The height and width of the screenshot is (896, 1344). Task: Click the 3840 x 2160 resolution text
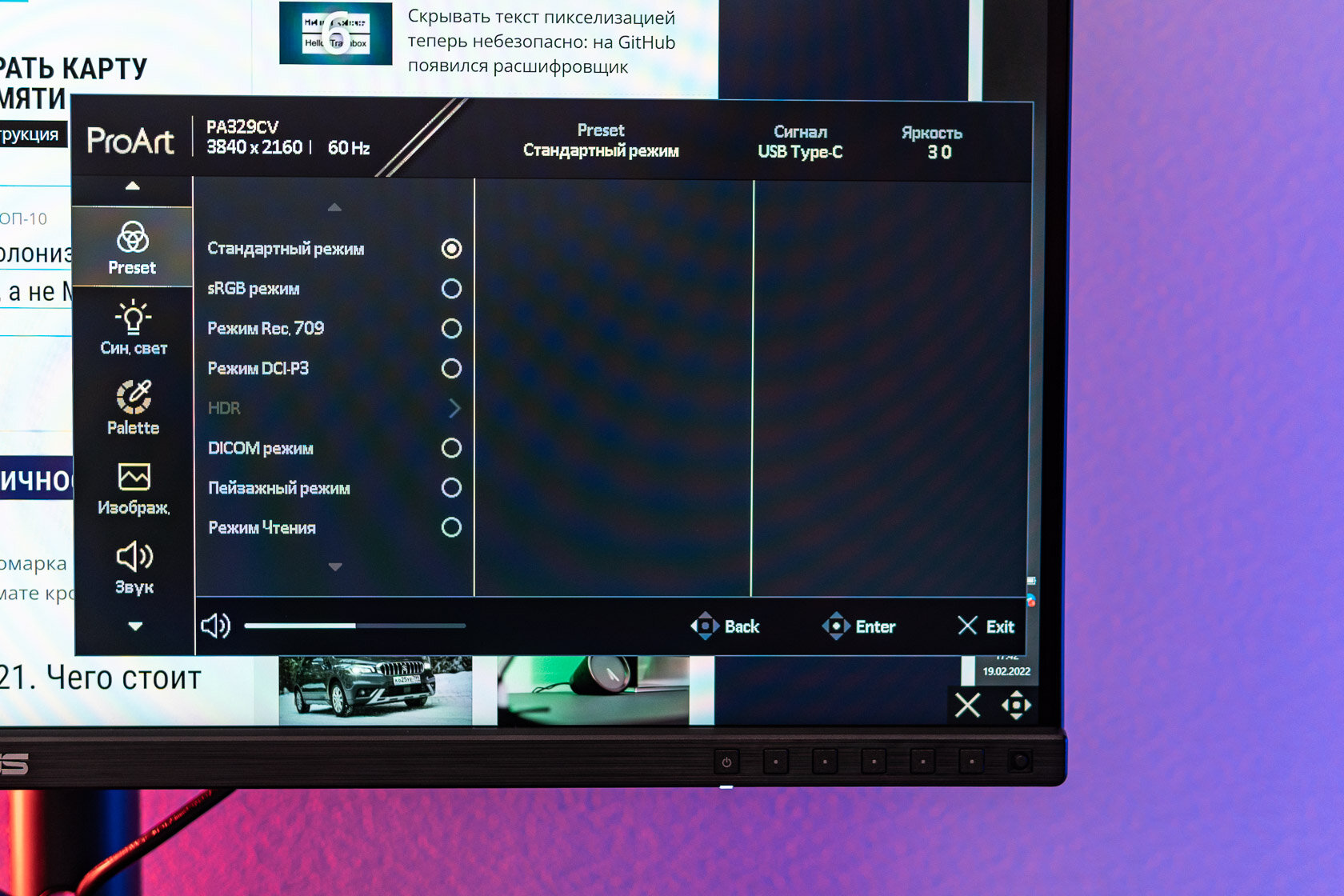[x=254, y=147]
